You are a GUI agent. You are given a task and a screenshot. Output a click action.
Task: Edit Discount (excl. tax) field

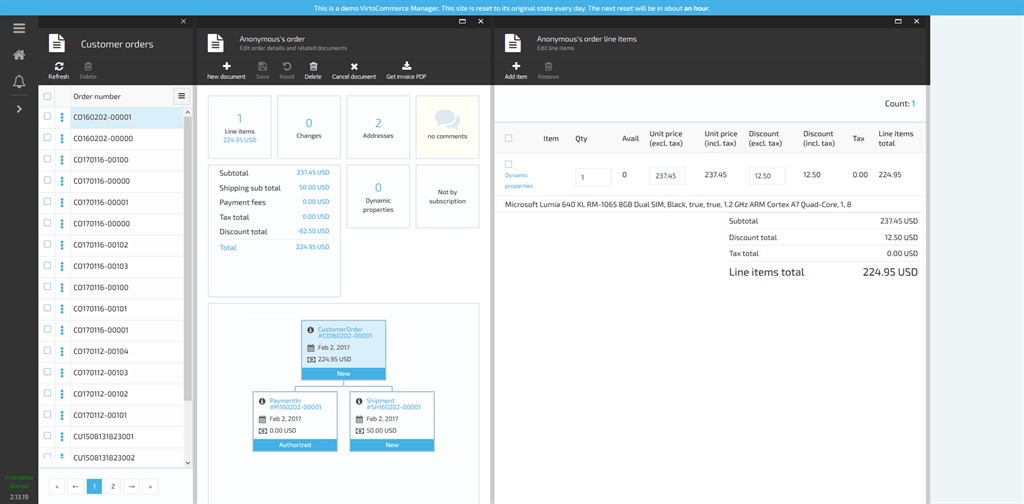pos(767,176)
